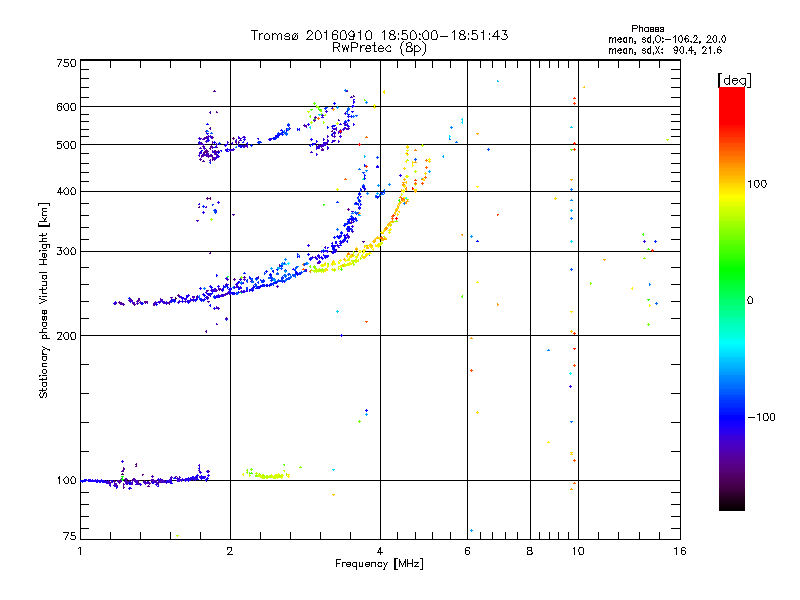Click the x-axis label '1'
The width and height of the screenshot is (800, 600).
(80, 551)
